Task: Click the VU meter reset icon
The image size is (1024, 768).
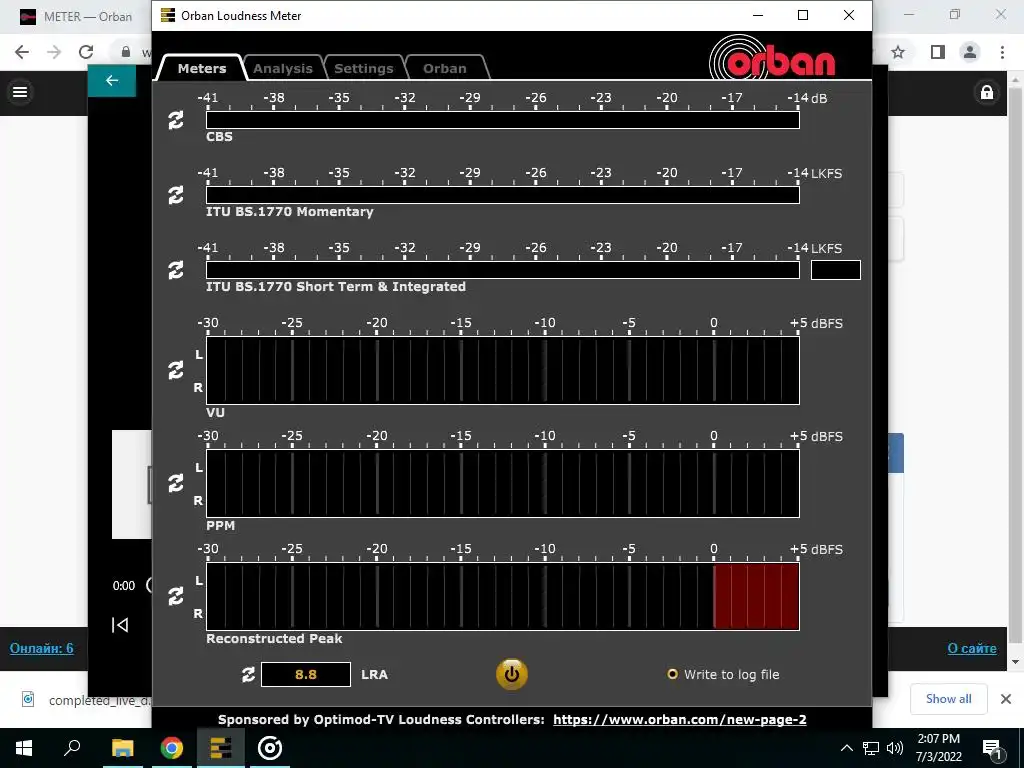Action: point(176,370)
